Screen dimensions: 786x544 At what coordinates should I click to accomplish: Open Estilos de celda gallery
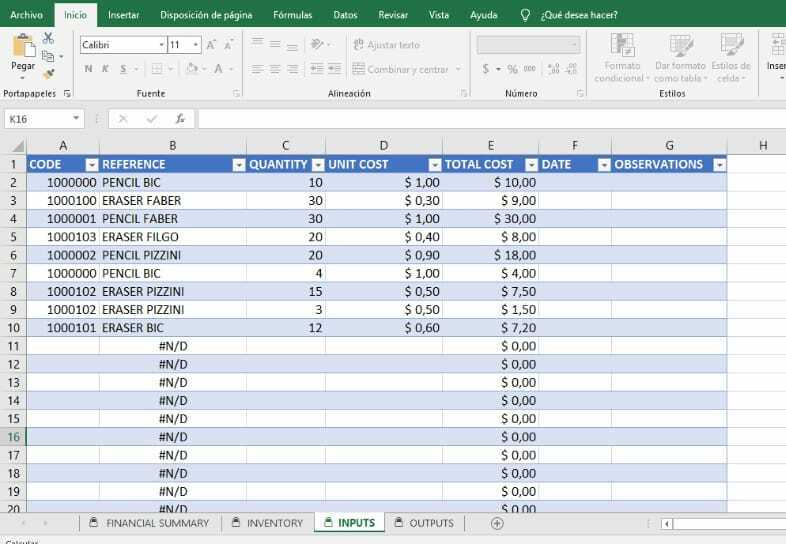pyautogui.click(x=731, y=58)
